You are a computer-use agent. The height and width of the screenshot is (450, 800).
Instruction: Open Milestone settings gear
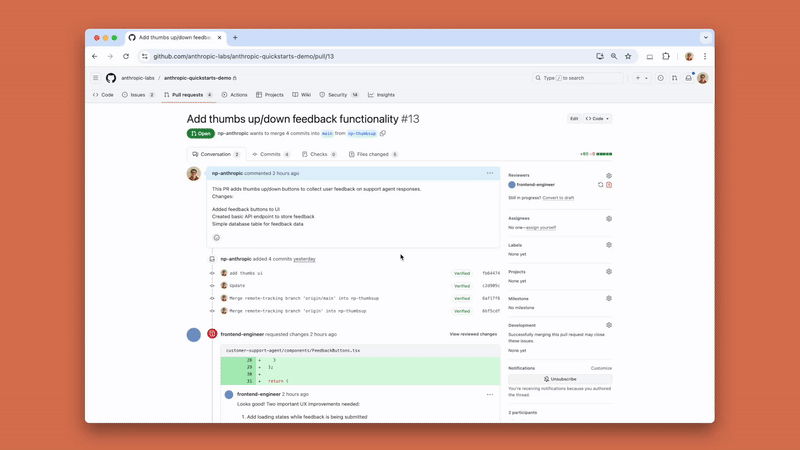(x=609, y=298)
